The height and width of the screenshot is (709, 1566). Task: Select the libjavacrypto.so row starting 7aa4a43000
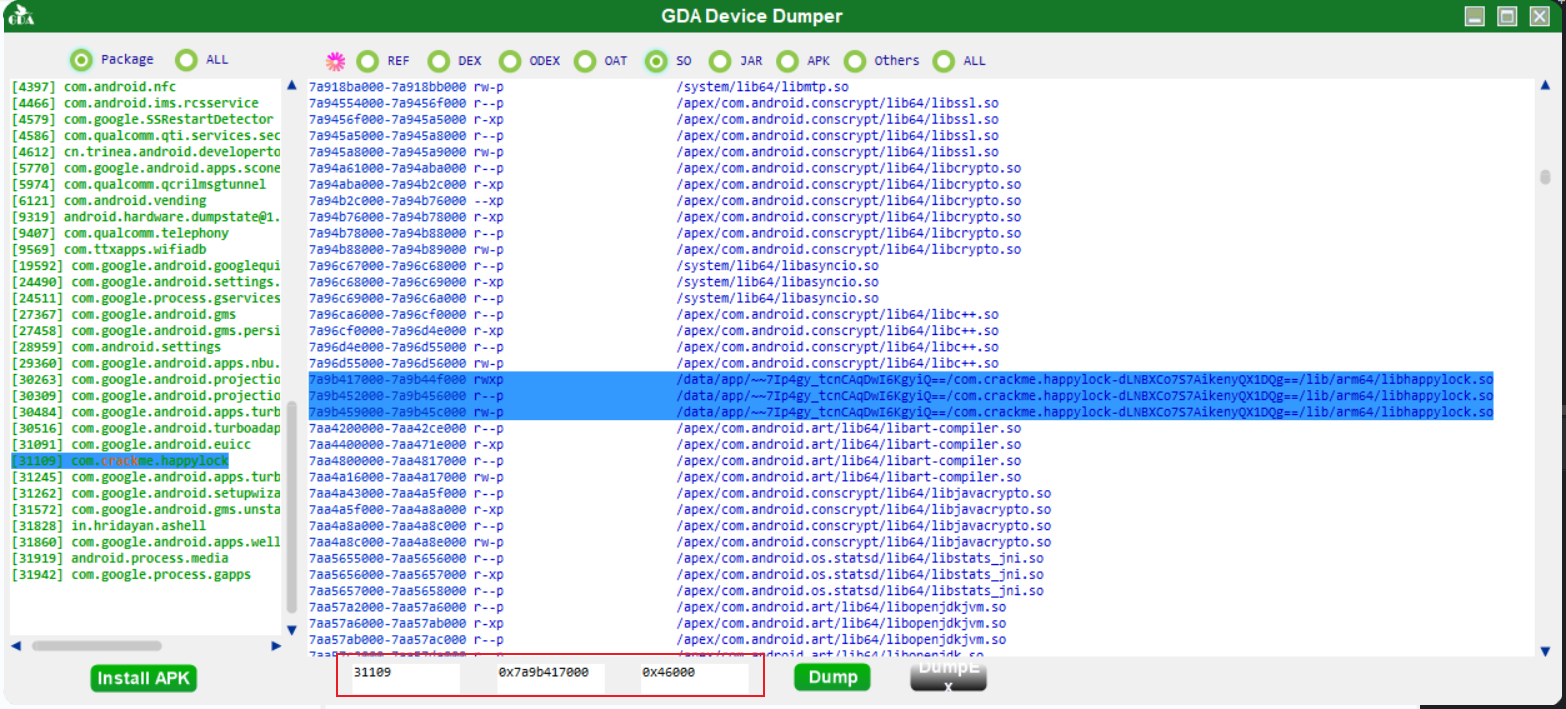680,493
